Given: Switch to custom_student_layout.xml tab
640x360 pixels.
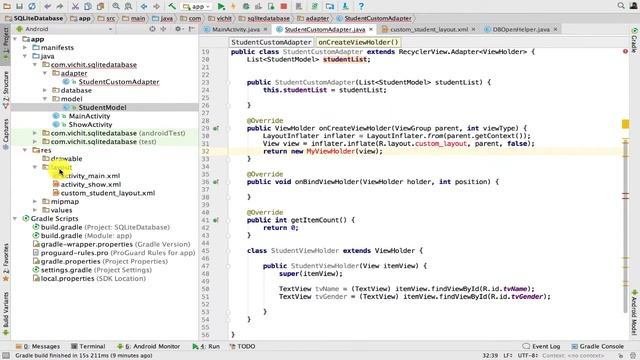Looking at the screenshot, I should pyautogui.click(x=429, y=29).
